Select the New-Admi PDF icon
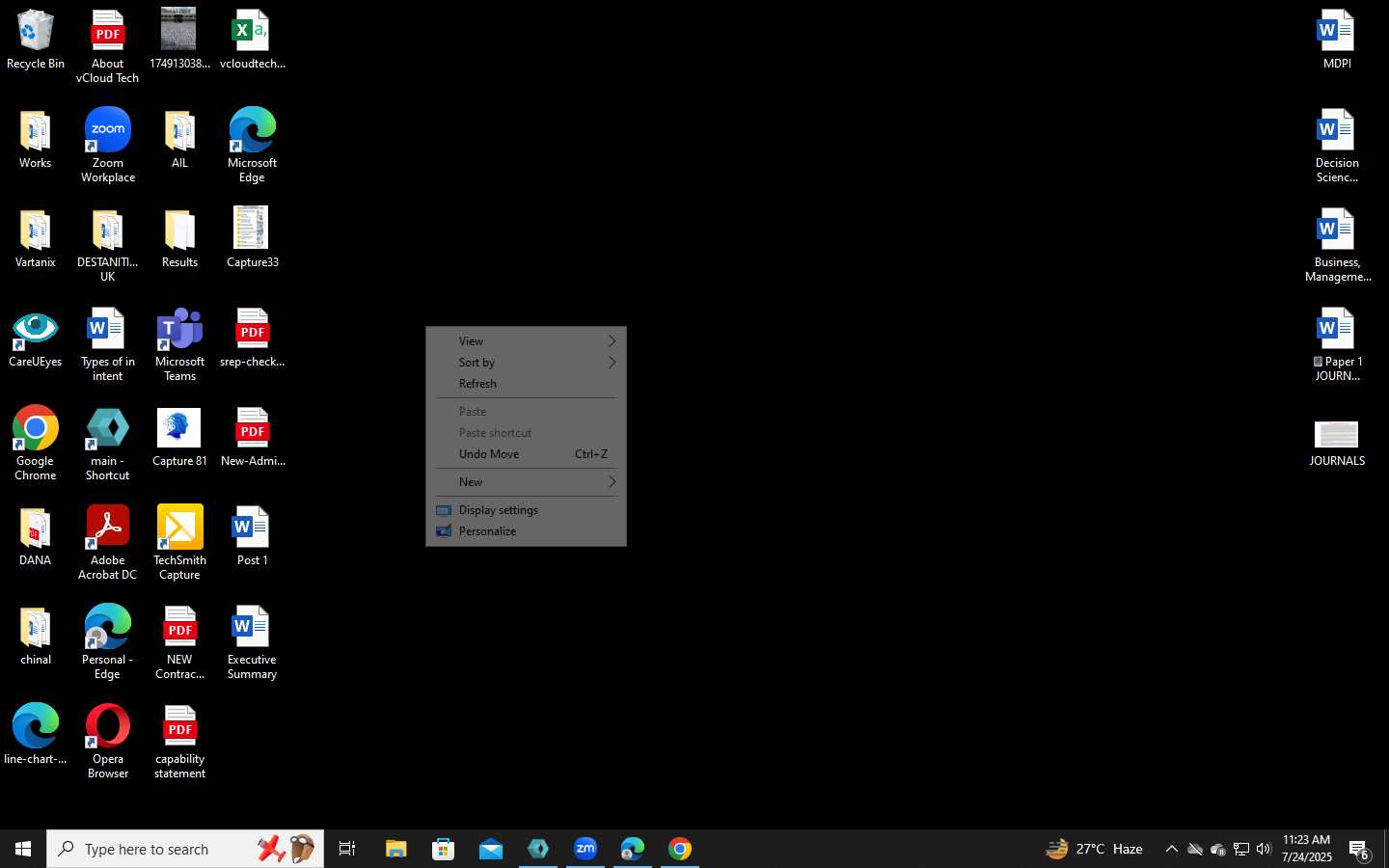 point(253,439)
